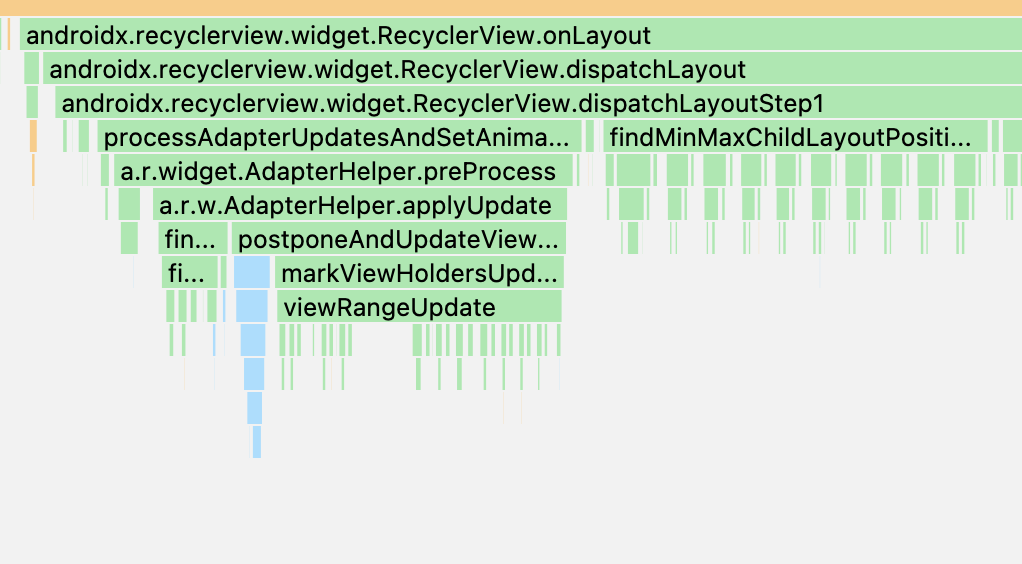Select the deepest blue frame at the bottom
Image resolution: width=1022 pixels, height=564 pixels.
[257, 441]
